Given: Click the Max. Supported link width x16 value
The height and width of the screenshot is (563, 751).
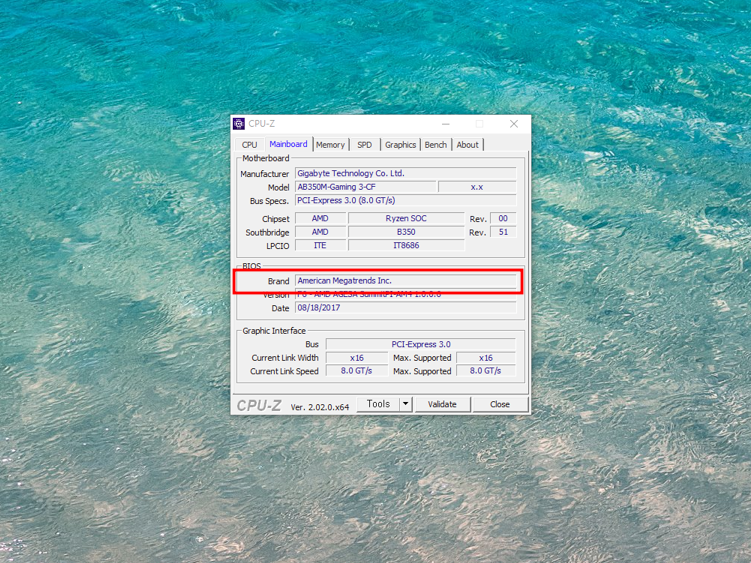Looking at the screenshot, I should pyautogui.click(x=486, y=358).
